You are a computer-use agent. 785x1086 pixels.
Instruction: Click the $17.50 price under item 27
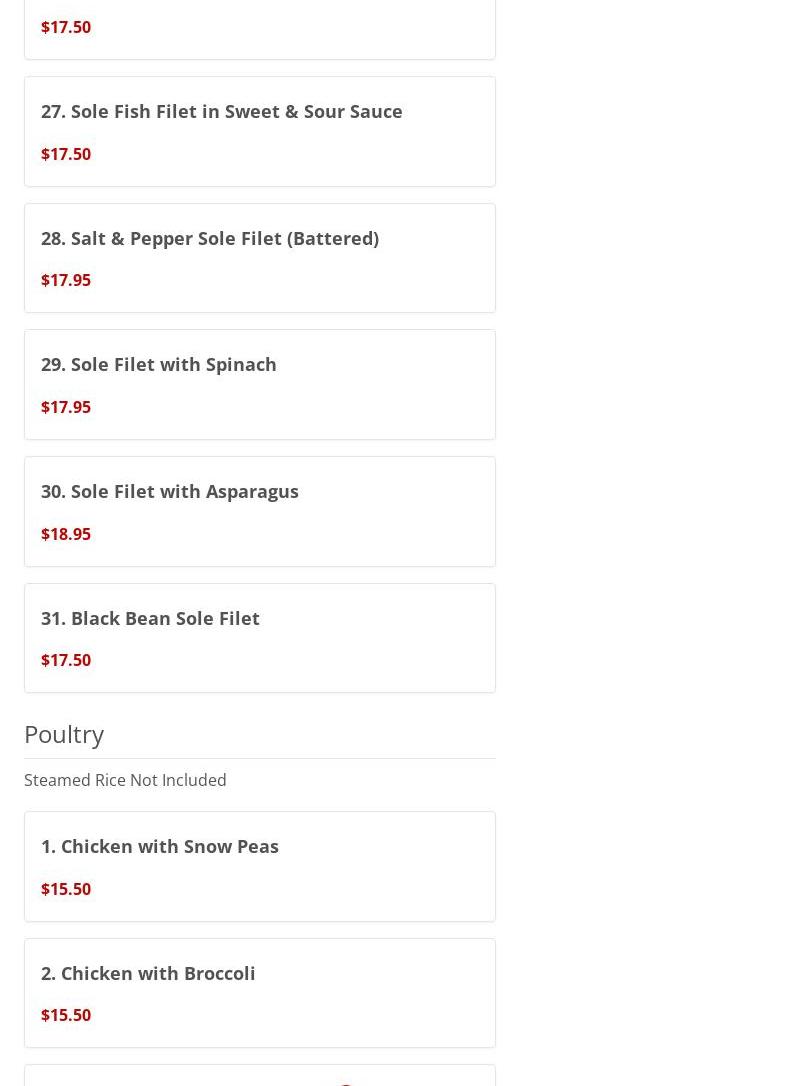point(66,154)
